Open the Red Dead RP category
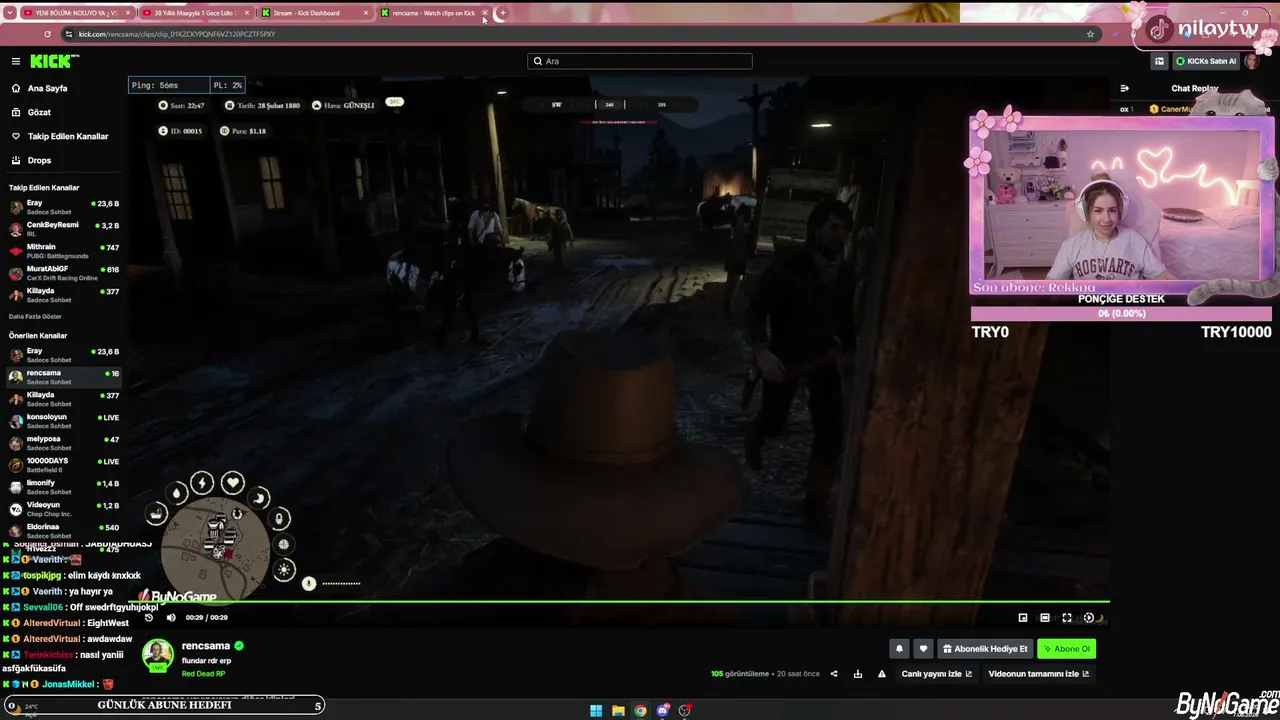Image resolution: width=1280 pixels, height=720 pixels. point(203,674)
